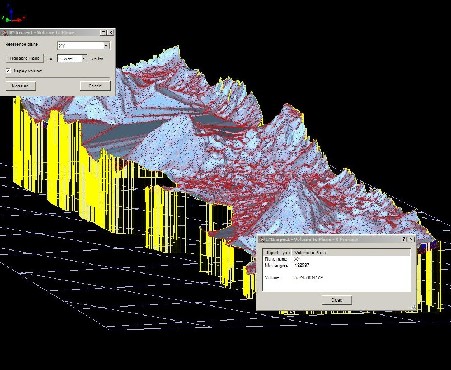This screenshot has width=451, height=370.
Task: Click the bottom-left button of the volume dialog
Action: (21, 86)
